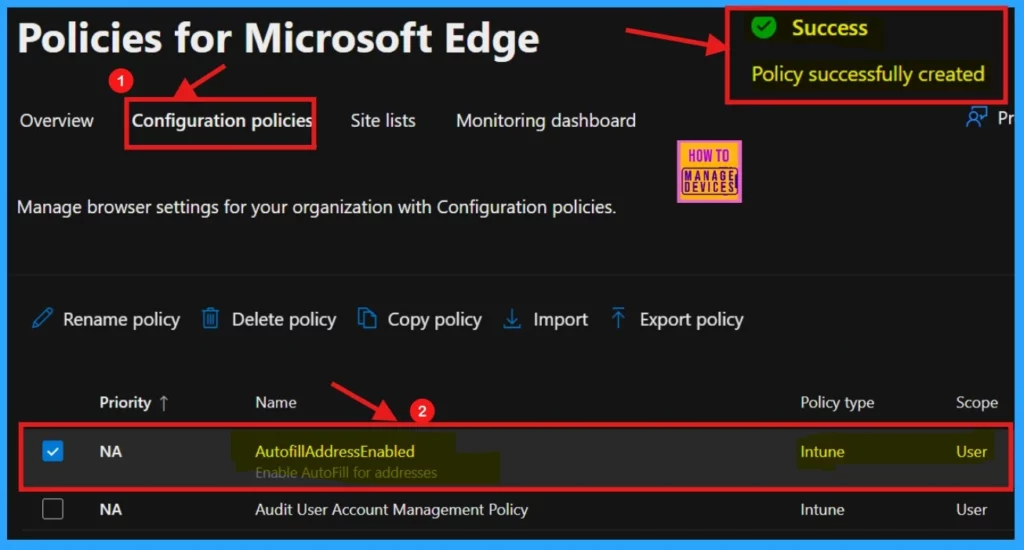The width and height of the screenshot is (1024, 550).
Task: Open the AutofillAddressEnabled policy
Action: pos(335,451)
